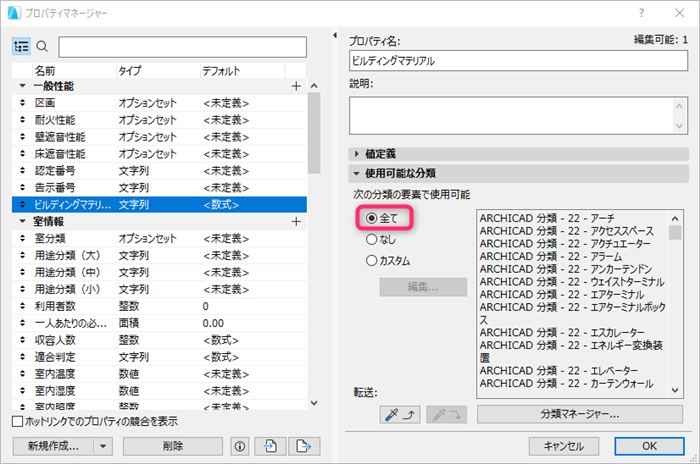Viewport: 700px width, 464px height.
Task: Select the 室内湿度 property row
Action: pyautogui.click(x=159, y=391)
